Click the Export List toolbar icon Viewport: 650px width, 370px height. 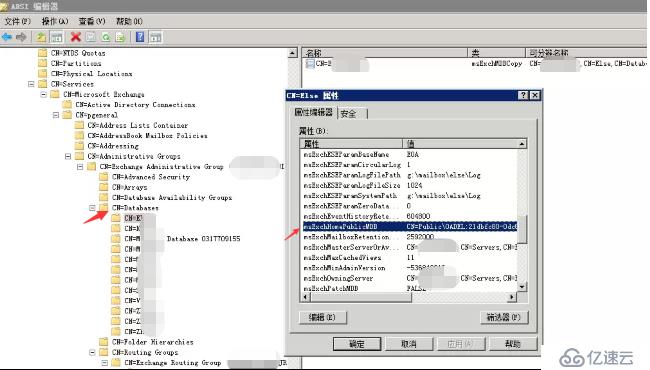coord(120,37)
